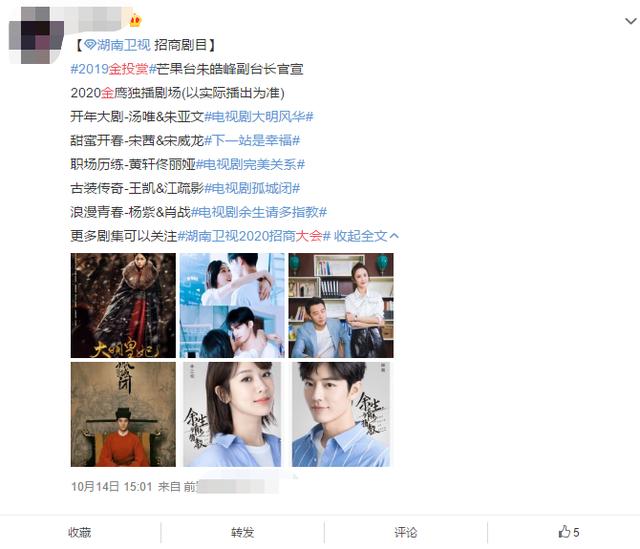Click the crown membership badge icon
This screenshot has width=640, height=549.
(135, 20)
